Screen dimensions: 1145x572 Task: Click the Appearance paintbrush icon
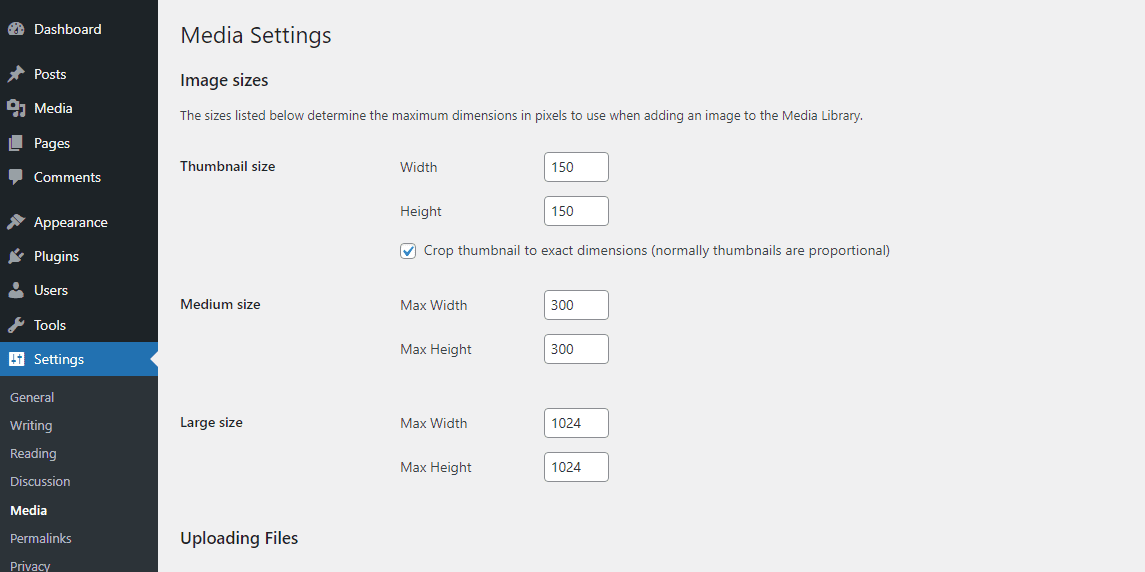click(16, 222)
